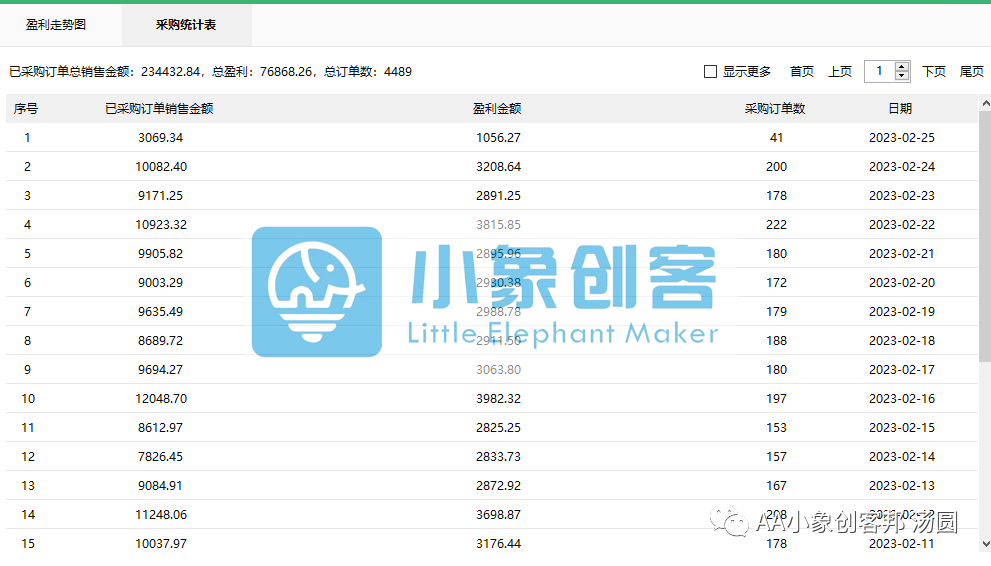The image size is (991, 566).
Task: Go to next page via 下页
Action: [933, 71]
